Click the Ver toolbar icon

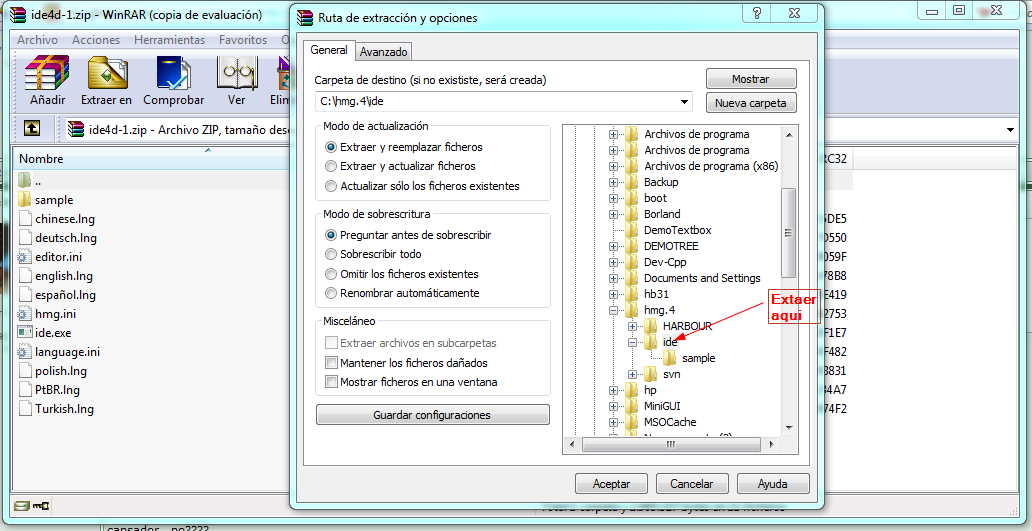(x=236, y=75)
